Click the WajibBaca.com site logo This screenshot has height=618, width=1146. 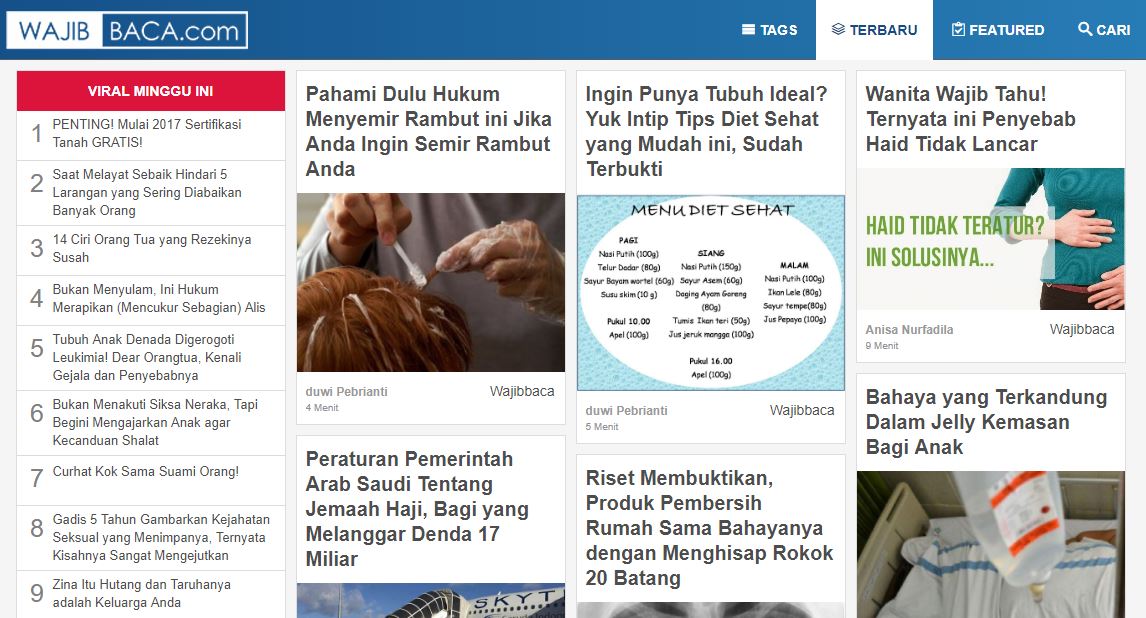(x=127, y=31)
